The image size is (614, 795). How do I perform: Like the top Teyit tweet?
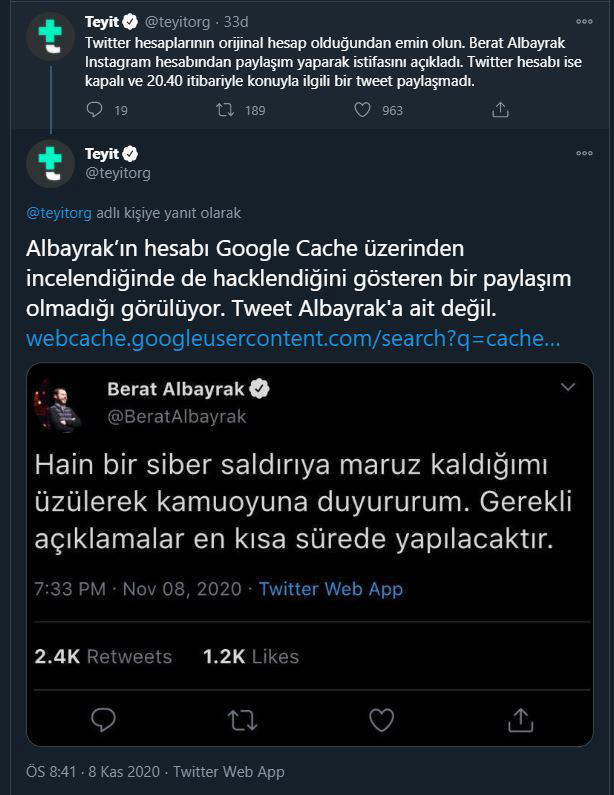point(363,110)
